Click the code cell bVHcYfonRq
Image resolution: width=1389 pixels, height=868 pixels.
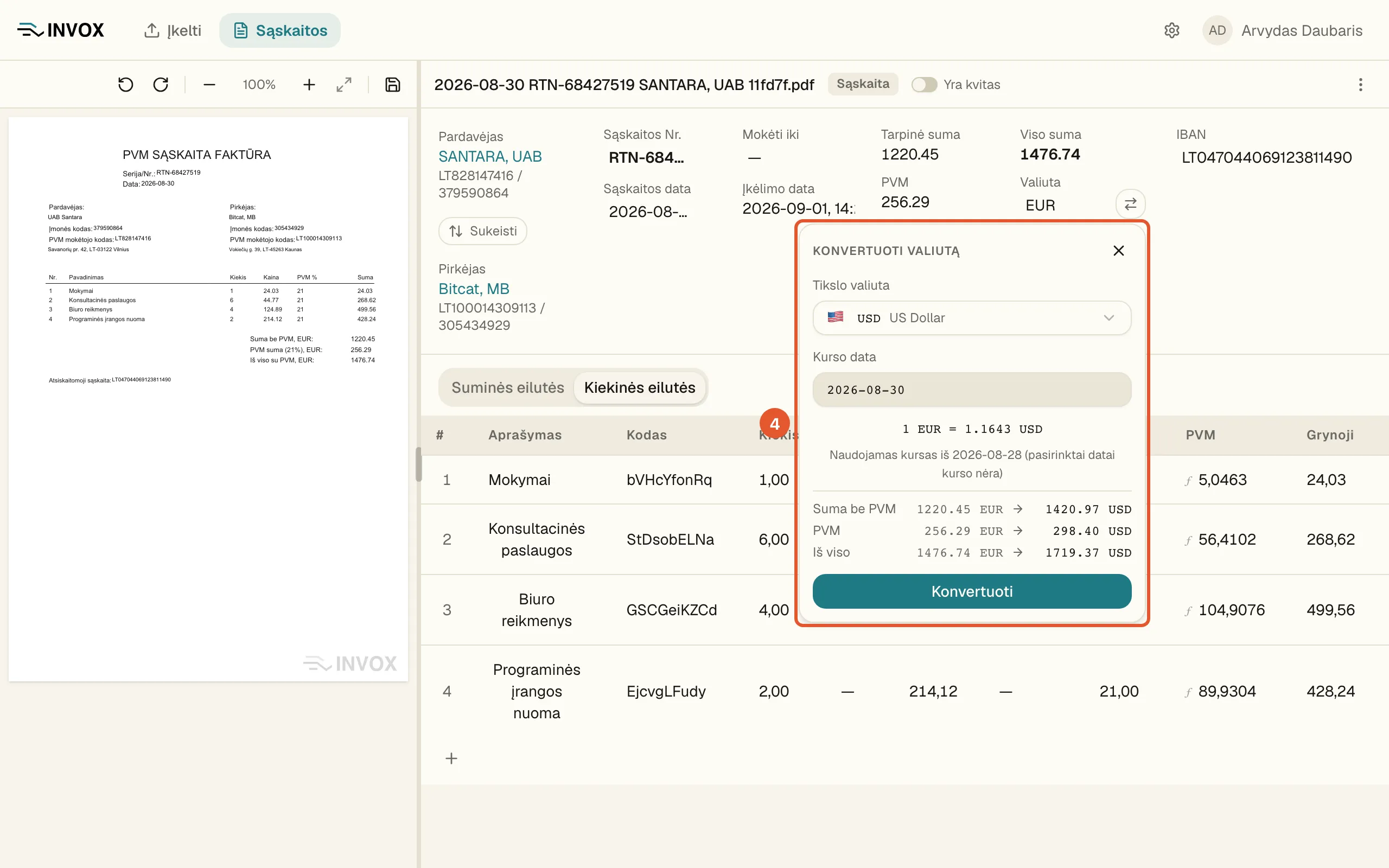click(668, 480)
